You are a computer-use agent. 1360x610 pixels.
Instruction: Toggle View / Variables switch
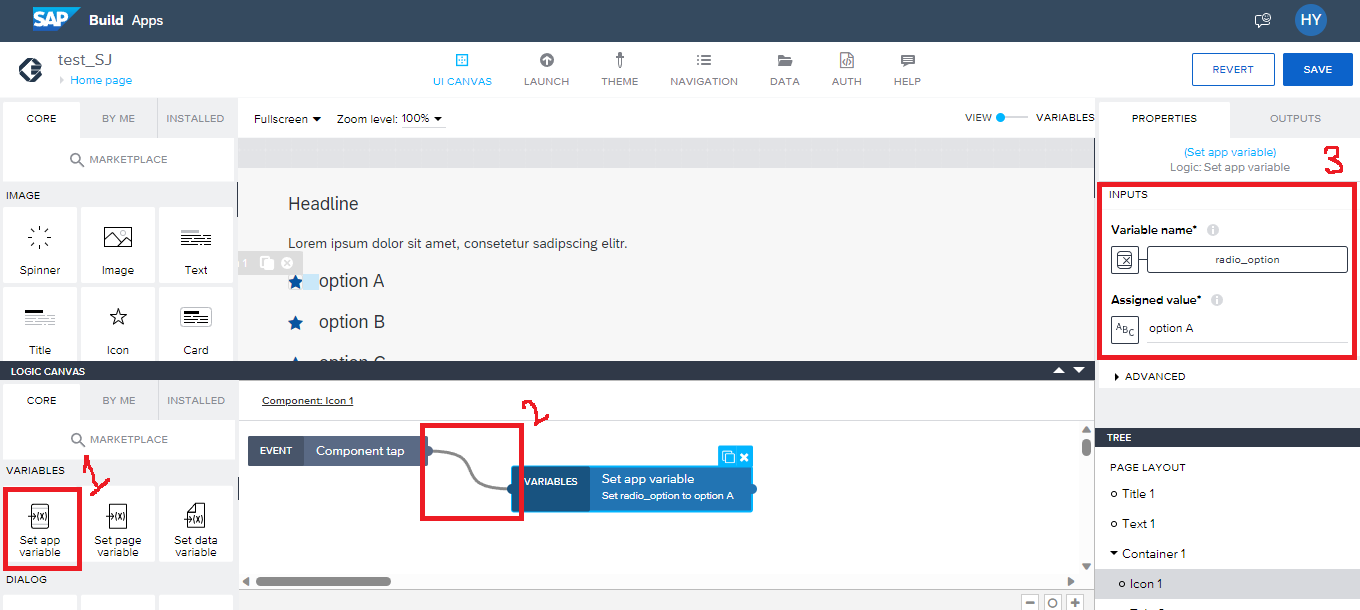pos(1011,118)
